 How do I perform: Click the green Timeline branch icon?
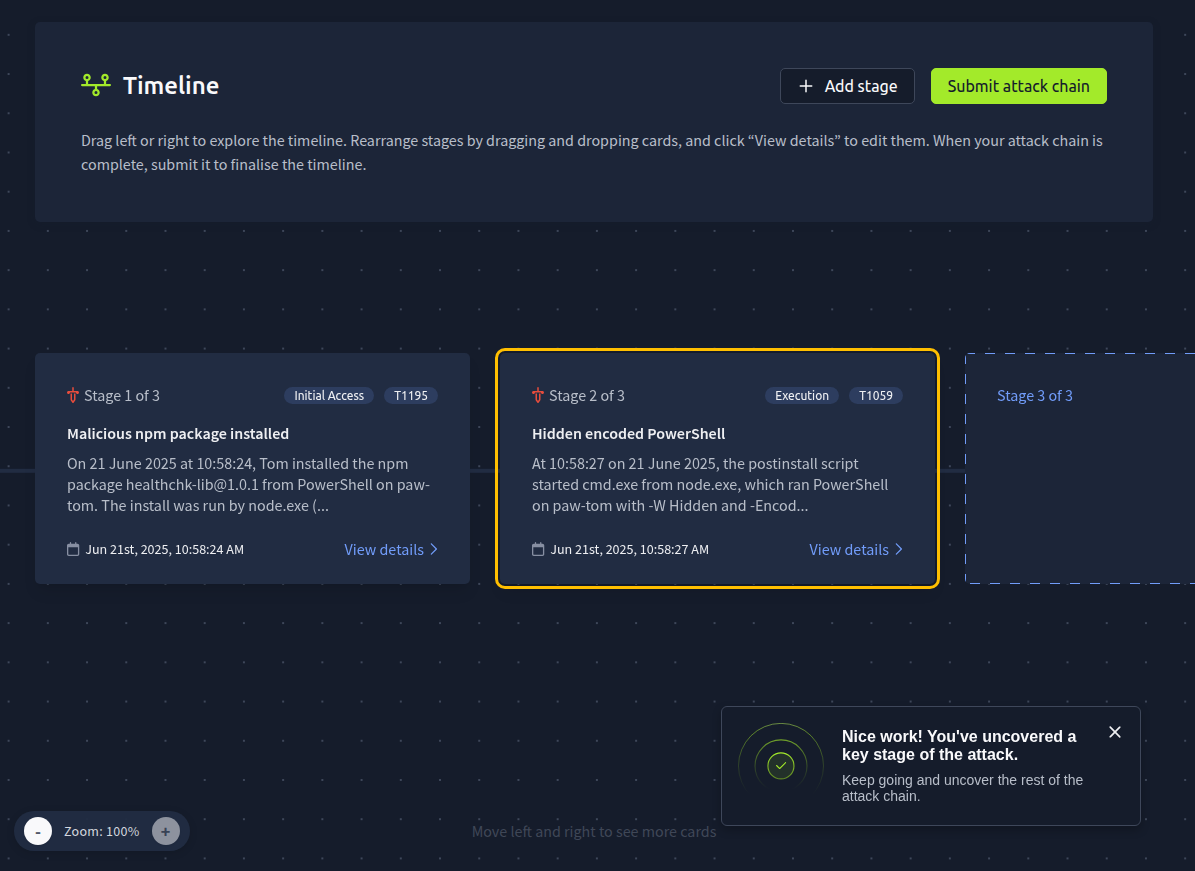coord(96,85)
